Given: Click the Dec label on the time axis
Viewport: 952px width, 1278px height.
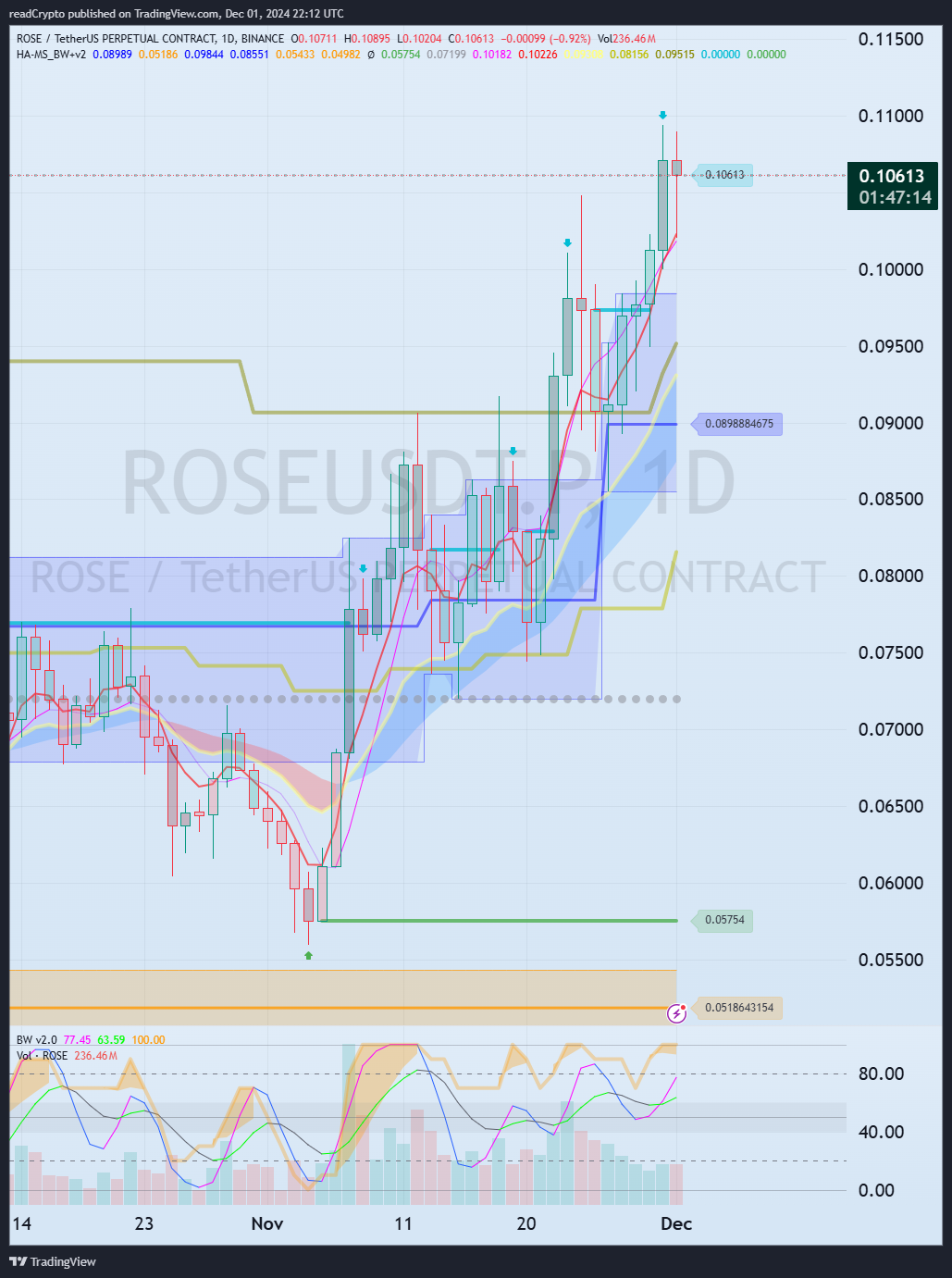Looking at the screenshot, I should pyautogui.click(x=676, y=1223).
